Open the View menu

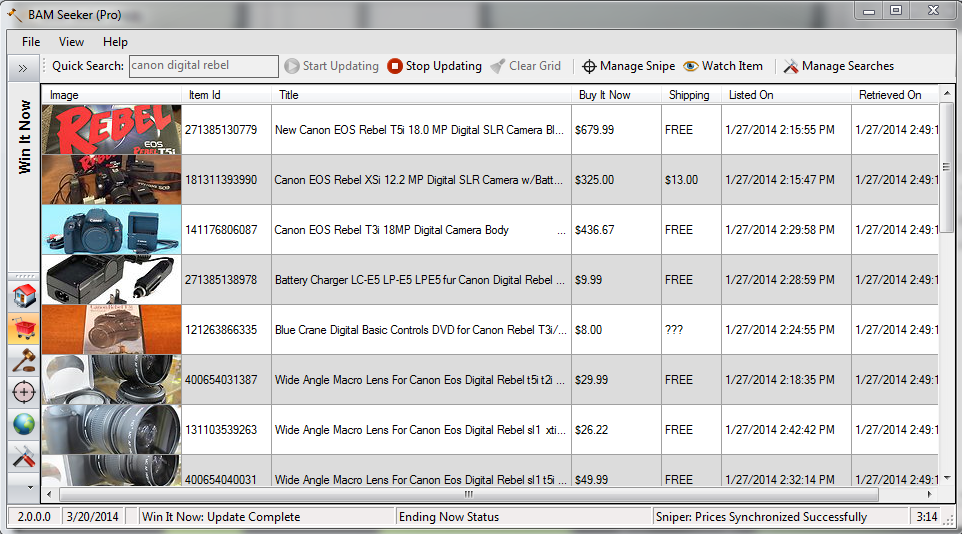[x=71, y=42]
